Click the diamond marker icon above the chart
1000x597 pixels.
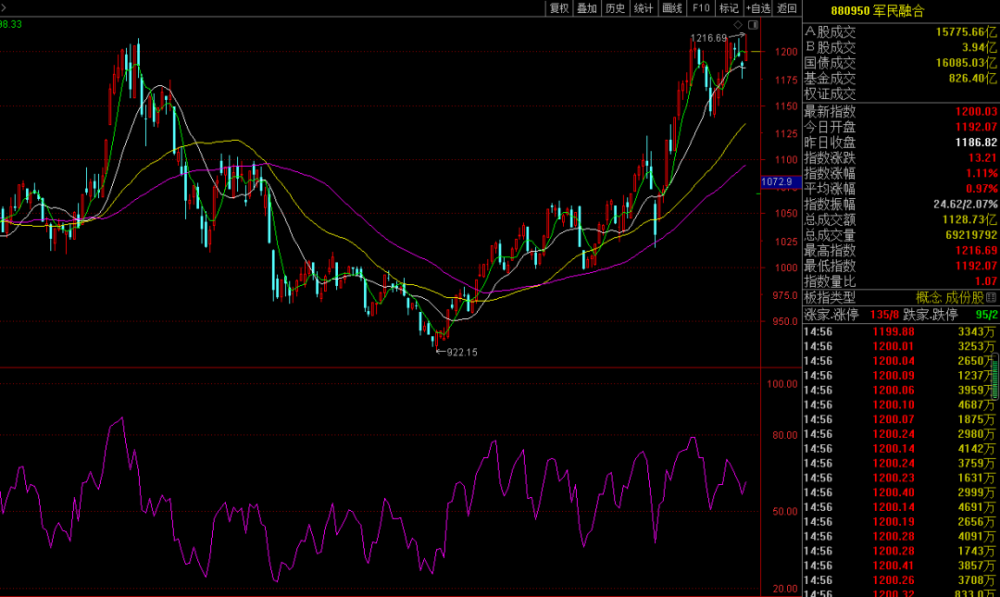click(738, 25)
